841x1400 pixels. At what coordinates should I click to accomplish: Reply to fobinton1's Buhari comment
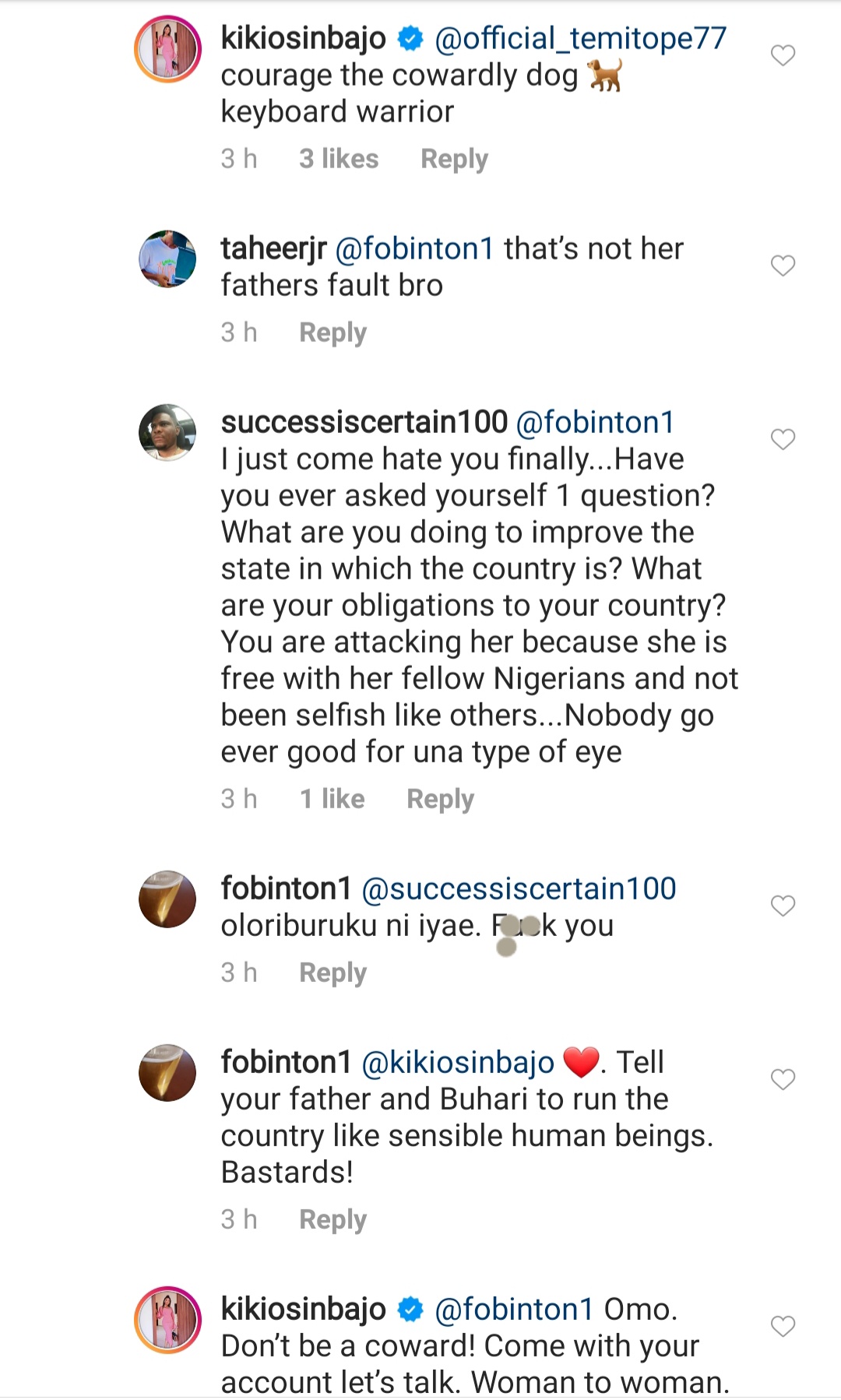pyautogui.click(x=333, y=1219)
